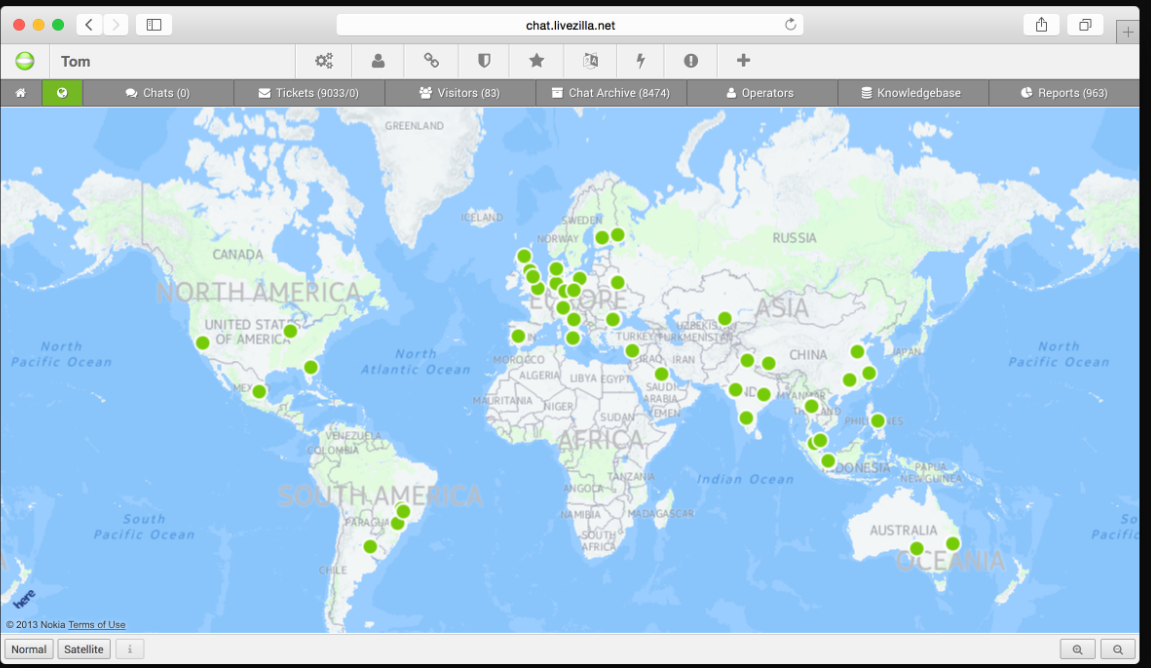Click the visitor marker in Australia's southeast
Screen dimensions: 1151x668
[953, 544]
